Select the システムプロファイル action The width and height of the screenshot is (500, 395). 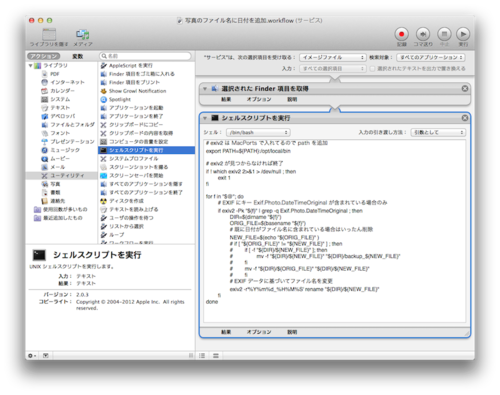(134, 159)
